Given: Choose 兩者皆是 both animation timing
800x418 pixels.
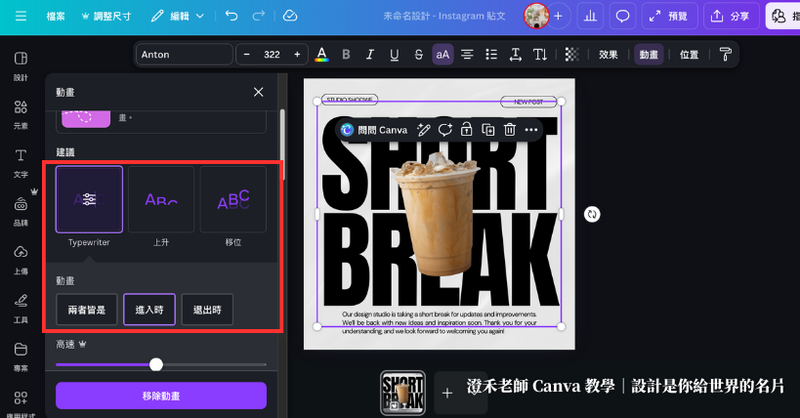Looking at the screenshot, I should [87, 309].
